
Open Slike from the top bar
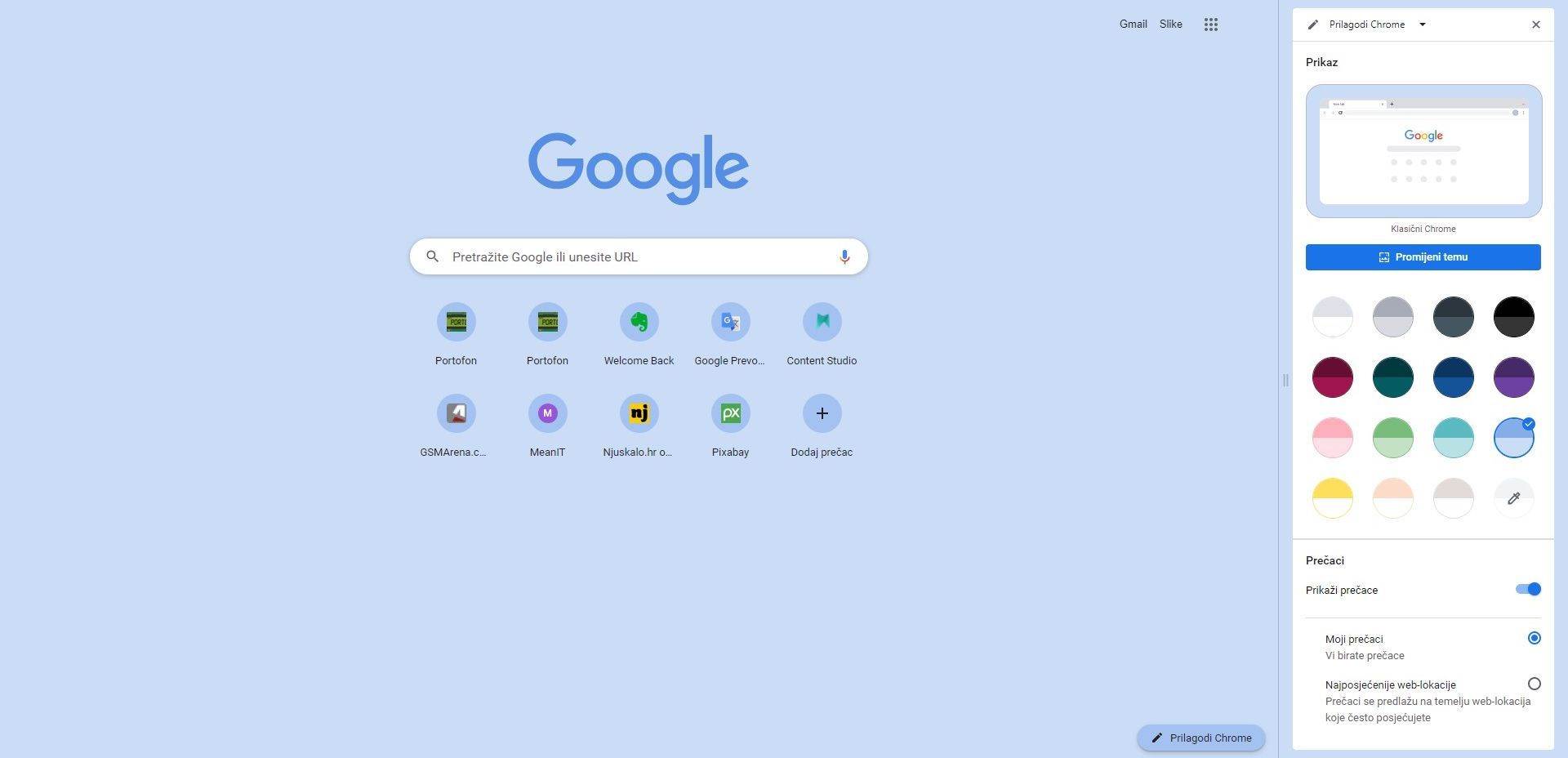click(1170, 24)
